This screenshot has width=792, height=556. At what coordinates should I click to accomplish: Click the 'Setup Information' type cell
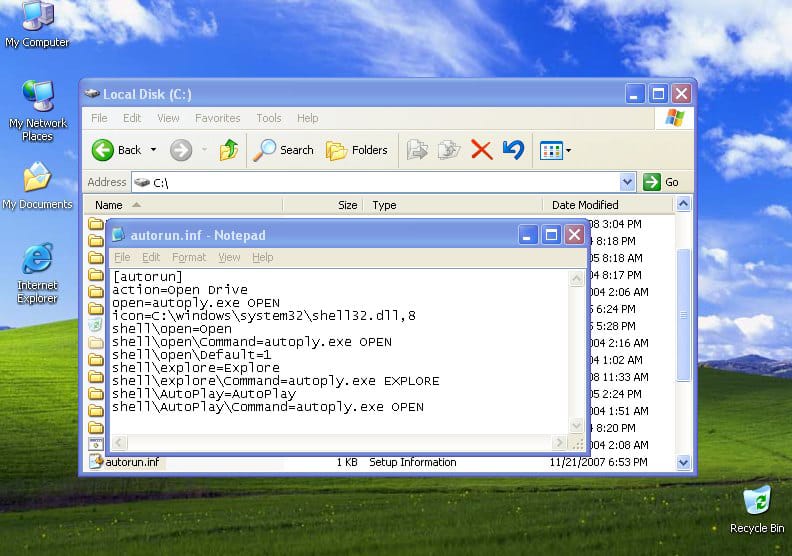point(413,462)
